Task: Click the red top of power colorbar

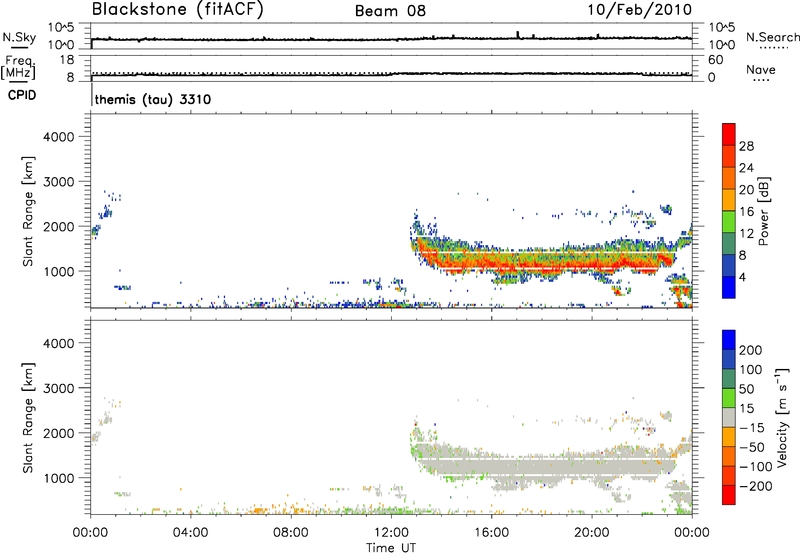Action: [729, 134]
